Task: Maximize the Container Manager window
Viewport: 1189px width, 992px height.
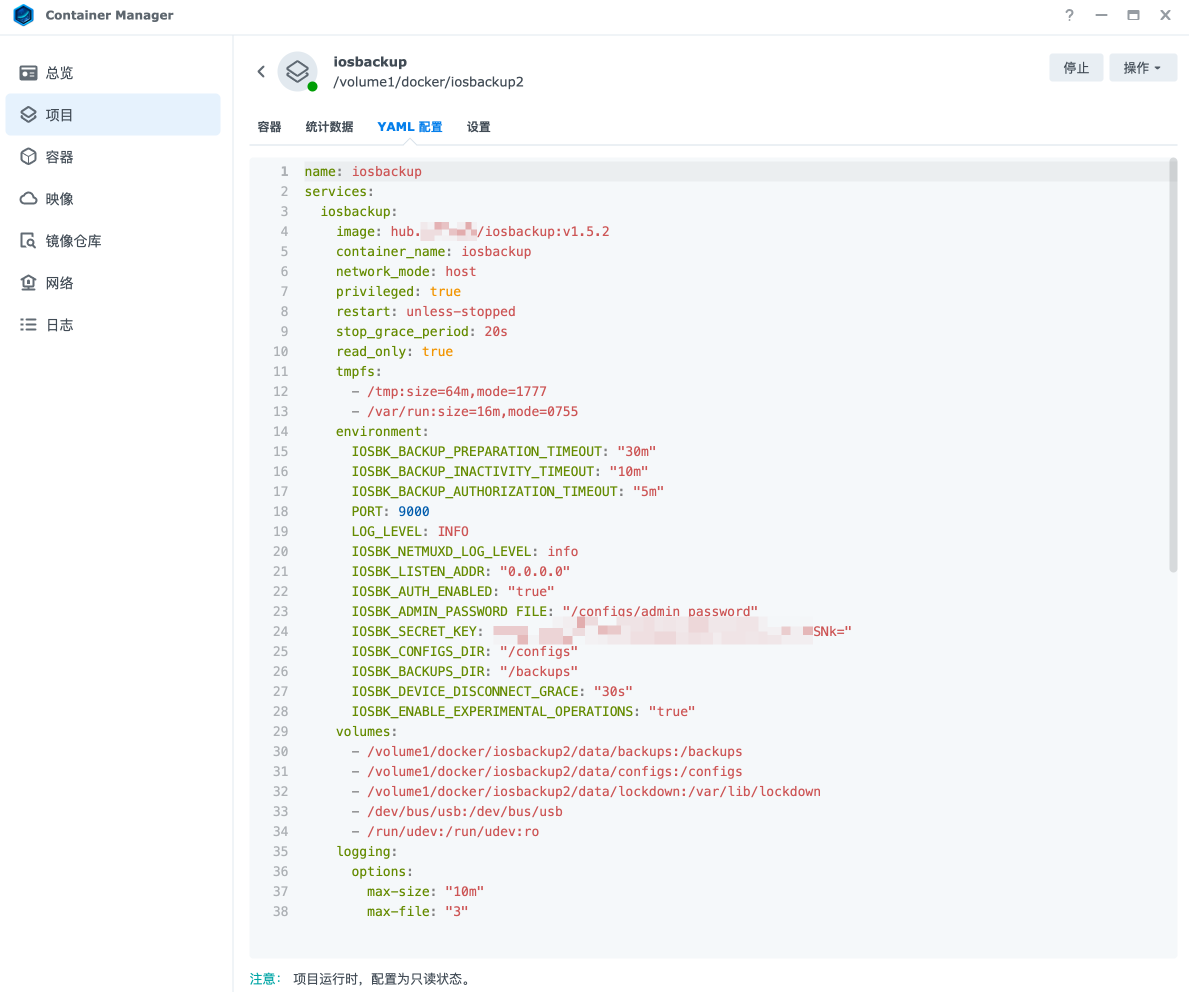Action: point(1133,15)
